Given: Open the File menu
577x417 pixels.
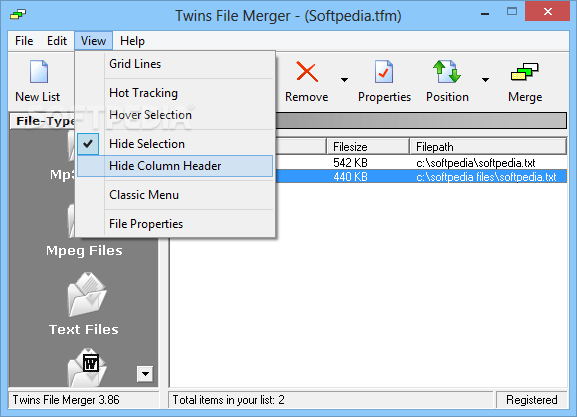Looking at the screenshot, I should 24,41.
